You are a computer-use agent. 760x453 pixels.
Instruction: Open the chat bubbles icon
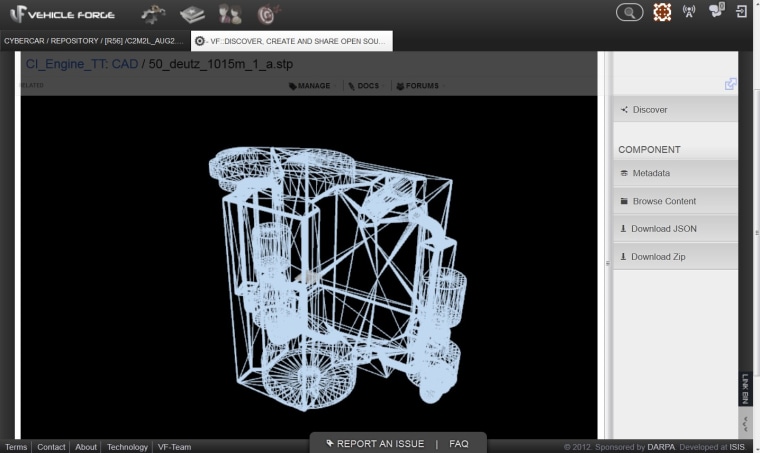tap(716, 11)
